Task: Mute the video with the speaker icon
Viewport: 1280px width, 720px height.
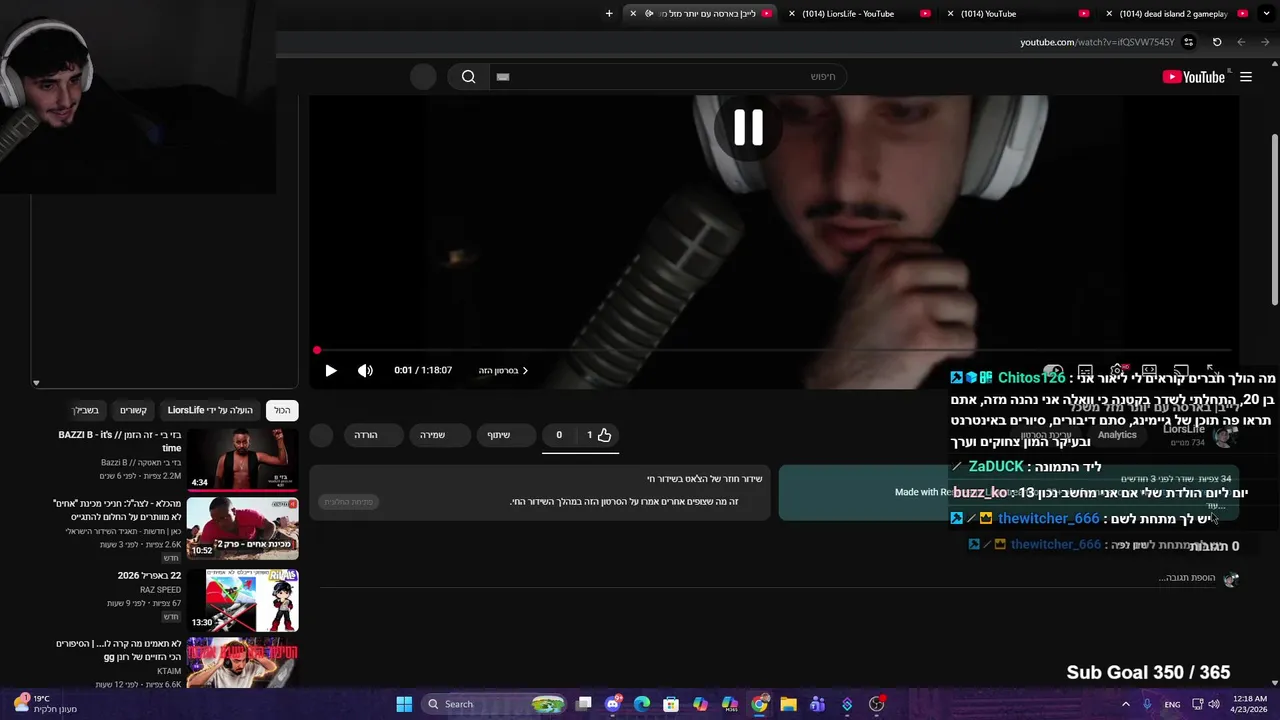Action: click(x=365, y=371)
